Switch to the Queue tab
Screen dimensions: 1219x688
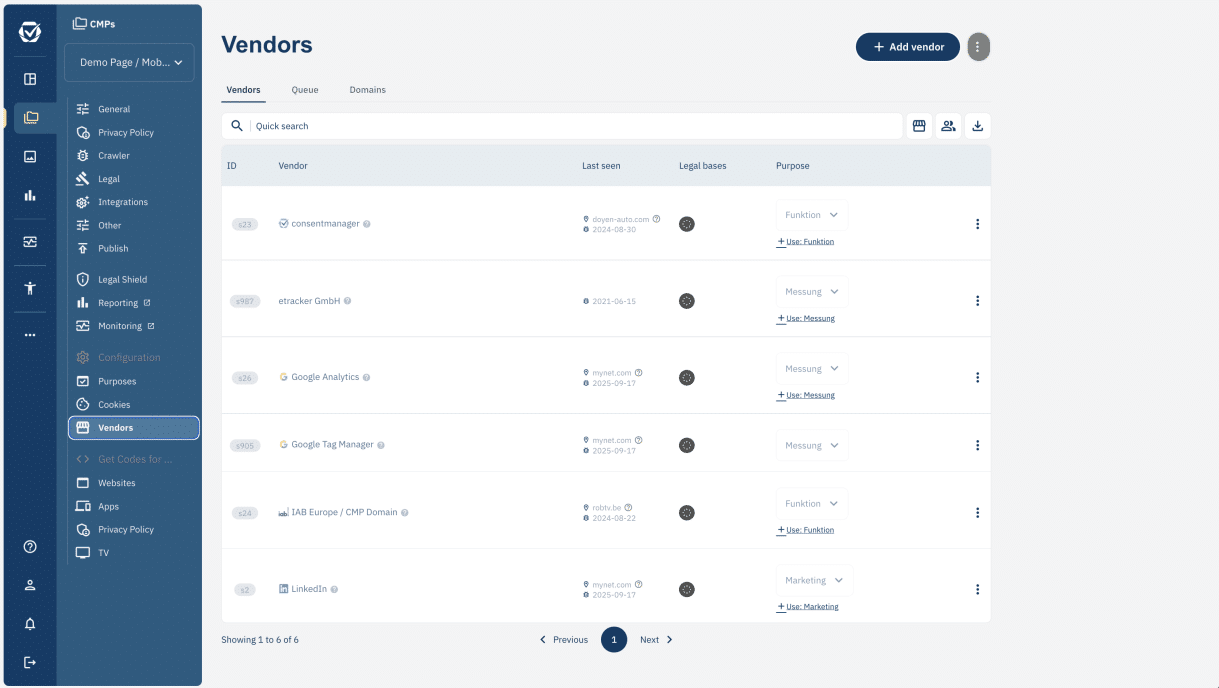(x=305, y=90)
